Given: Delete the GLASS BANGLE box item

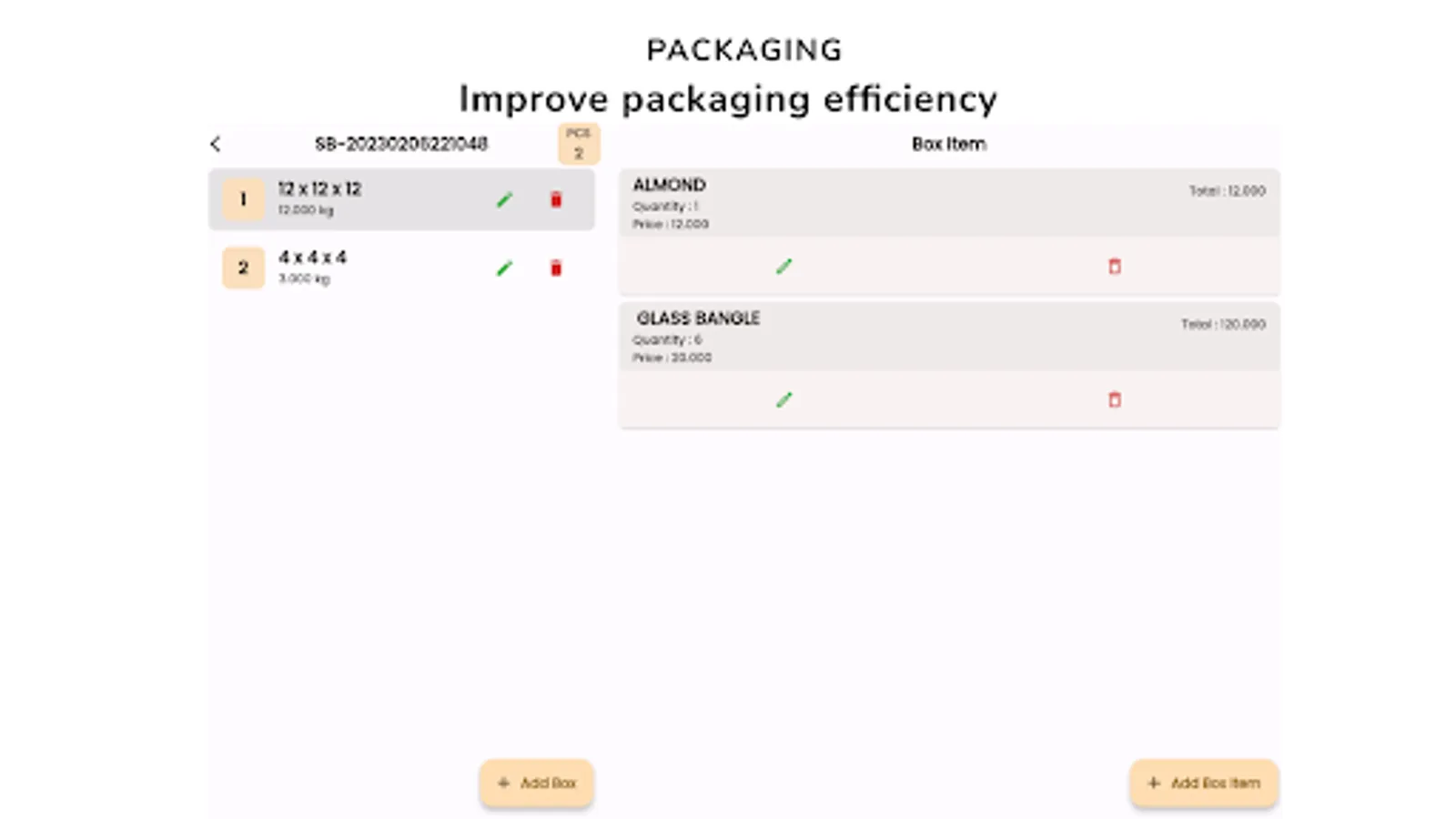Looking at the screenshot, I should (1115, 399).
